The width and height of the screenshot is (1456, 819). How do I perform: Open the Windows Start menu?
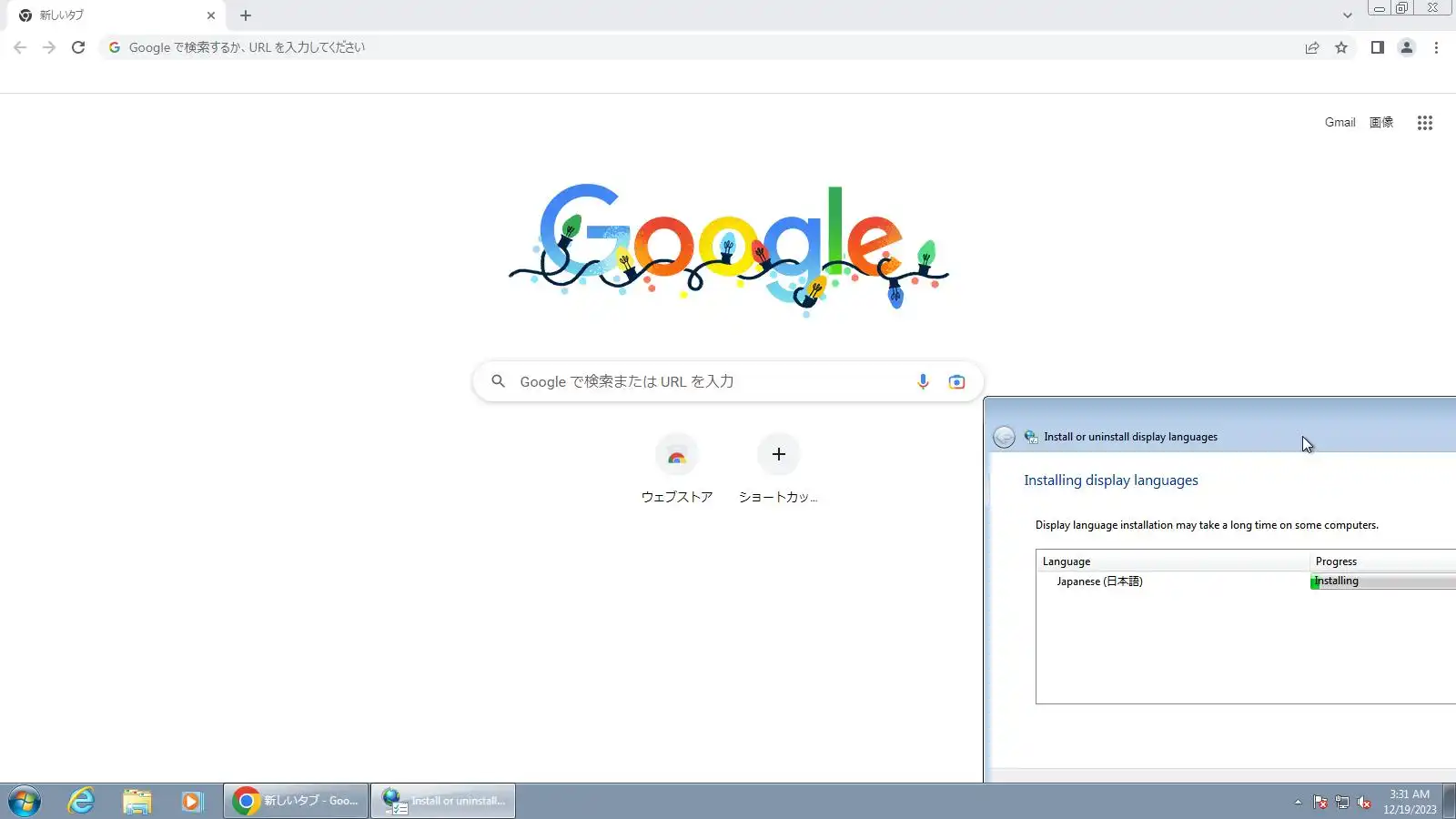tap(25, 802)
